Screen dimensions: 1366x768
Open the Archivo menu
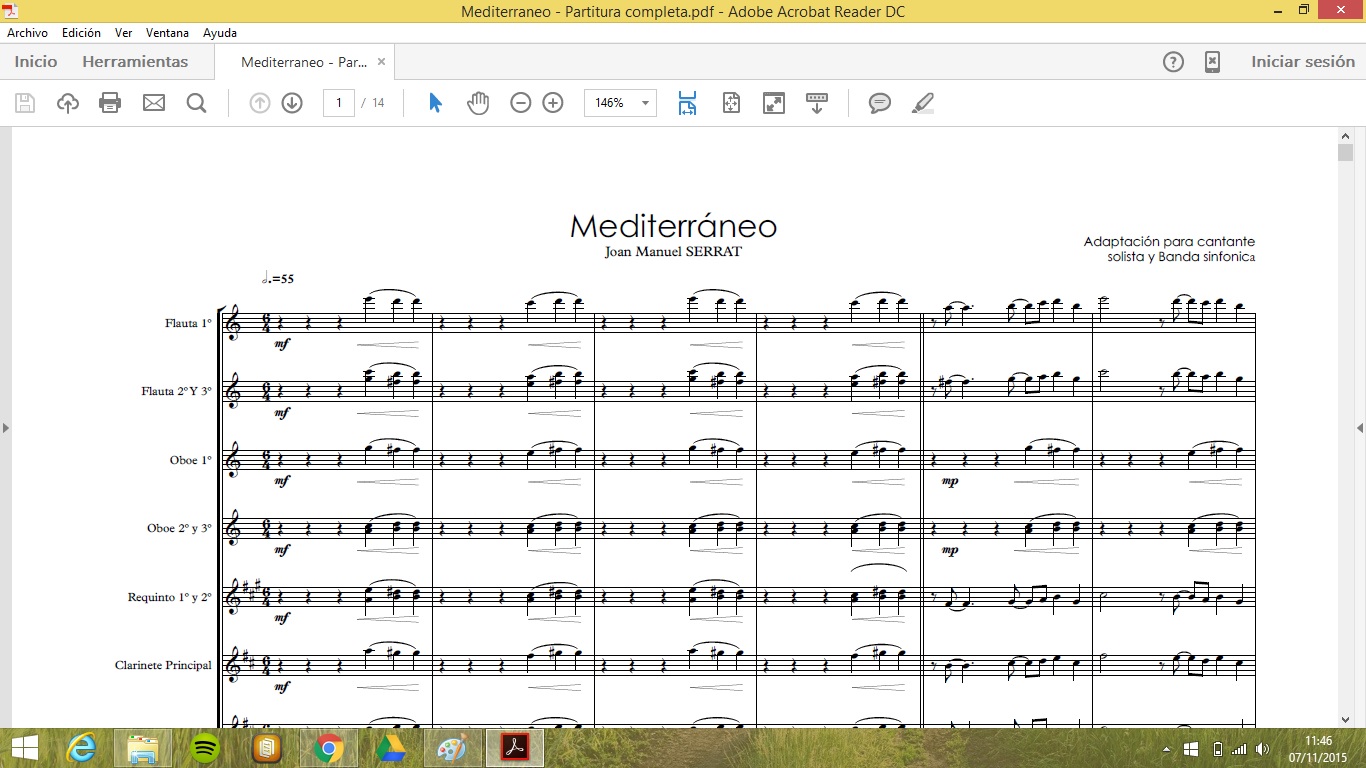28,33
